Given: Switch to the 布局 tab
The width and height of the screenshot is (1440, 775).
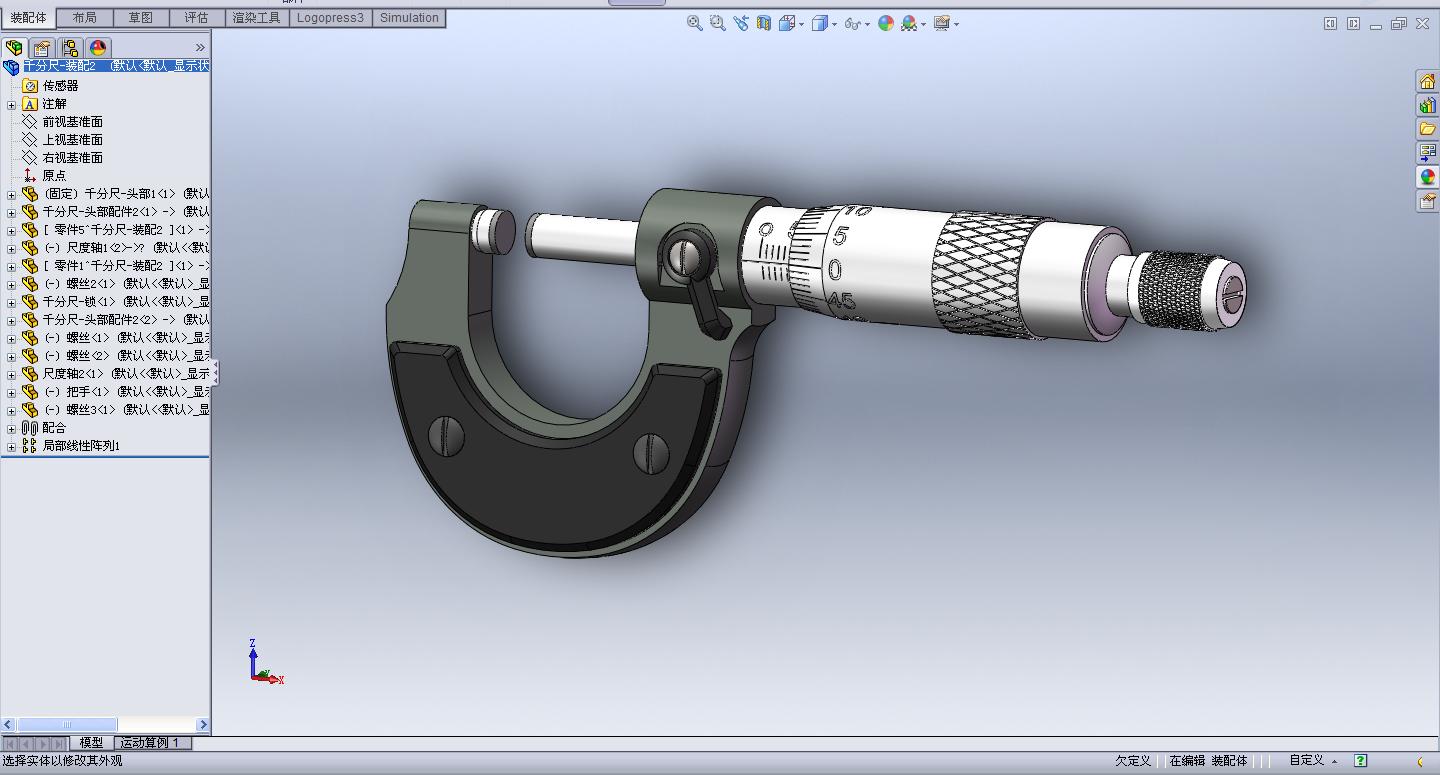Looking at the screenshot, I should [x=85, y=18].
